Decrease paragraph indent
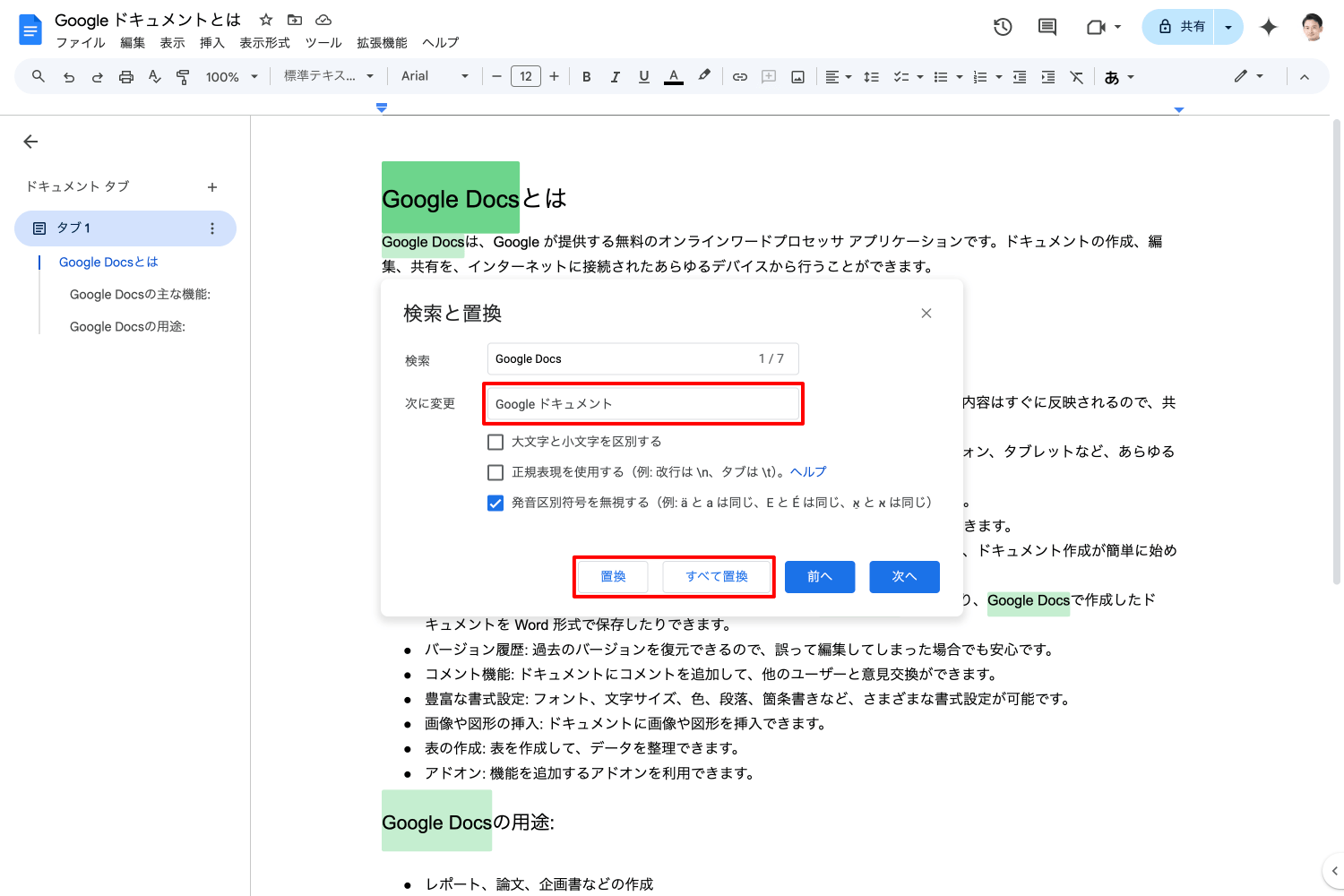Image resolution: width=1344 pixels, height=896 pixels. (1020, 77)
